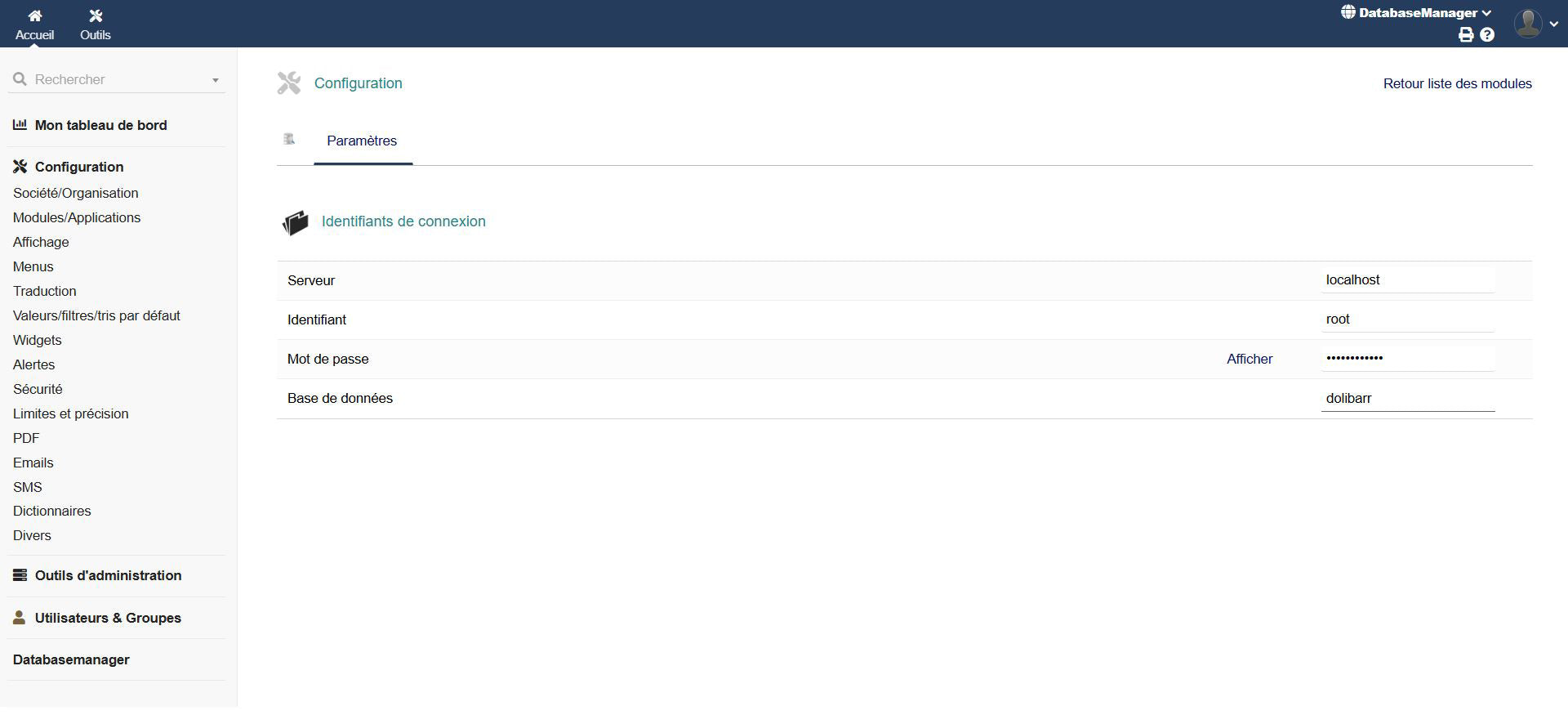
Task: Open the search box dropdown arrow
Action: (x=216, y=80)
